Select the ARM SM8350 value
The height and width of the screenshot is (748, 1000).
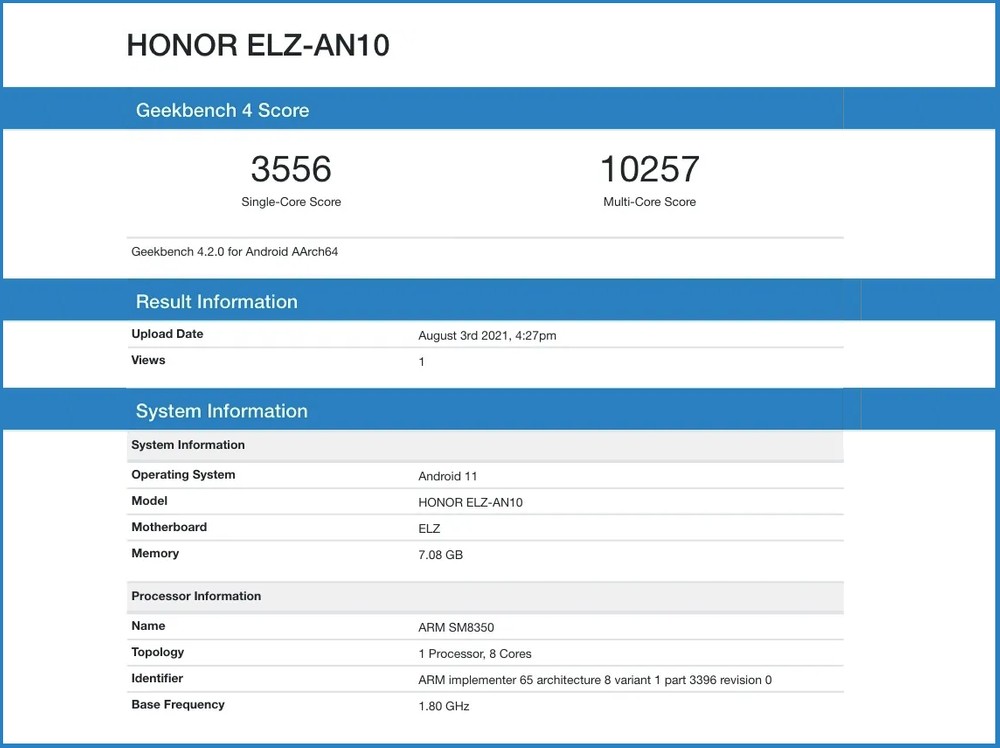456,627
